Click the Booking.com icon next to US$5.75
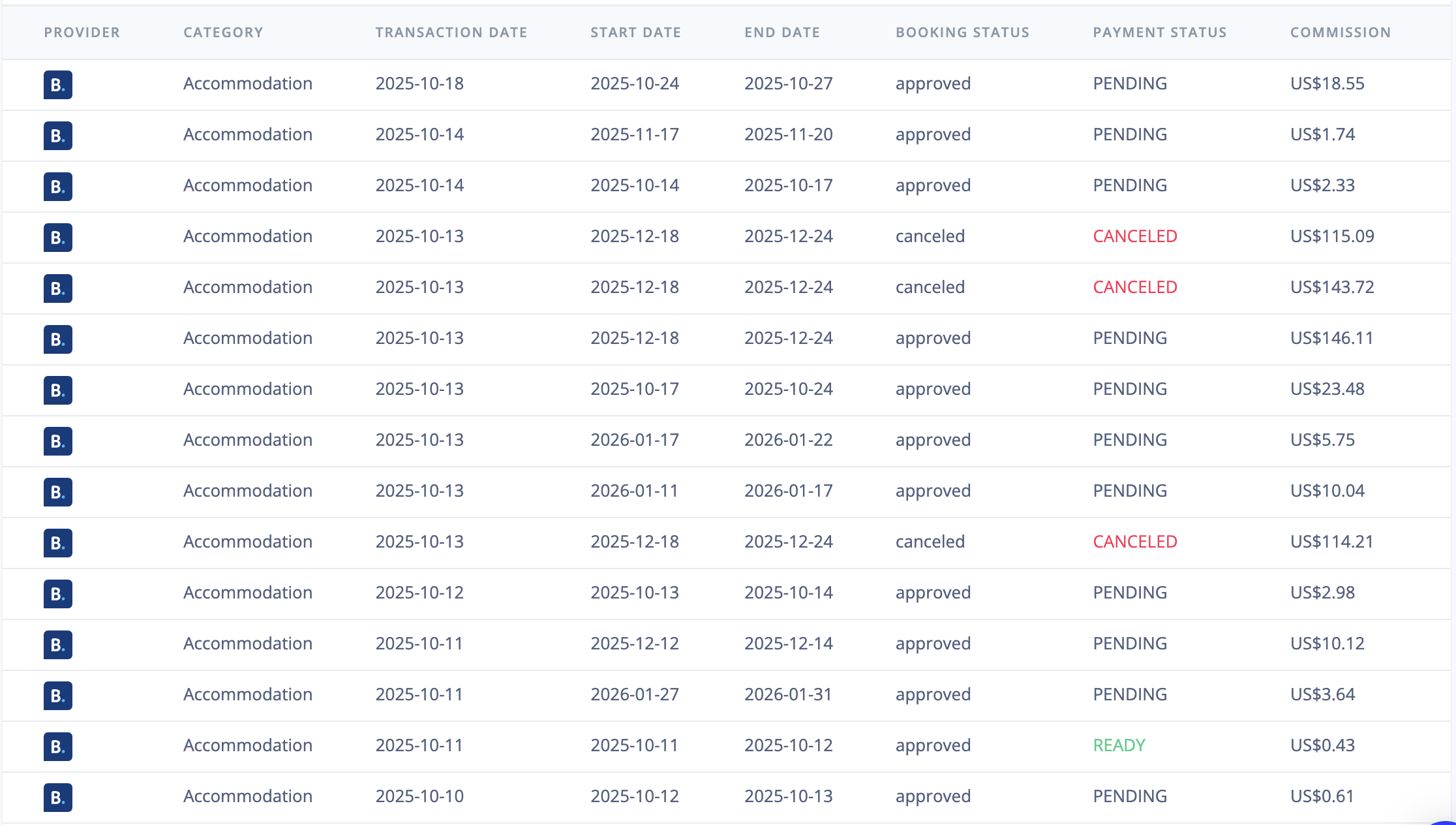Screen dimensions: 1456x825 pos(57,441)
